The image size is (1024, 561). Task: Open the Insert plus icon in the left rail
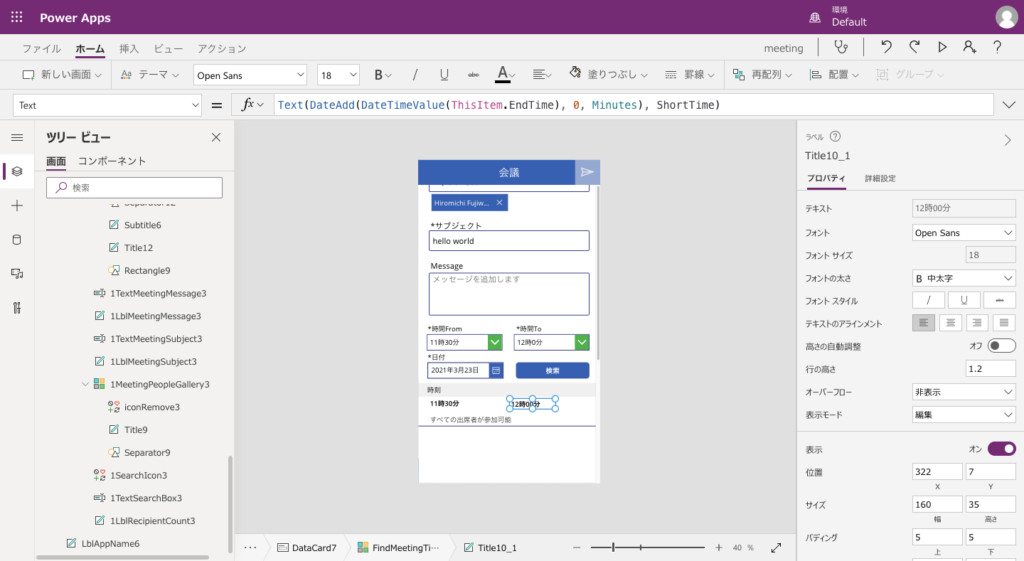[17, 206]
